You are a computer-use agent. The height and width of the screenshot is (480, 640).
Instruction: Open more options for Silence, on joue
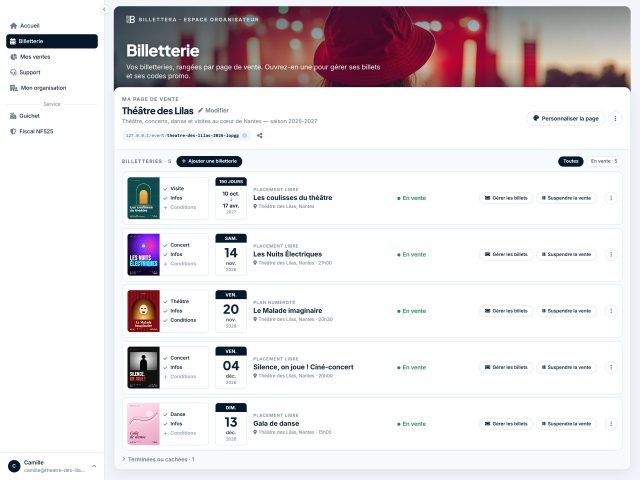pyautogui.click(x=611, y=367)
